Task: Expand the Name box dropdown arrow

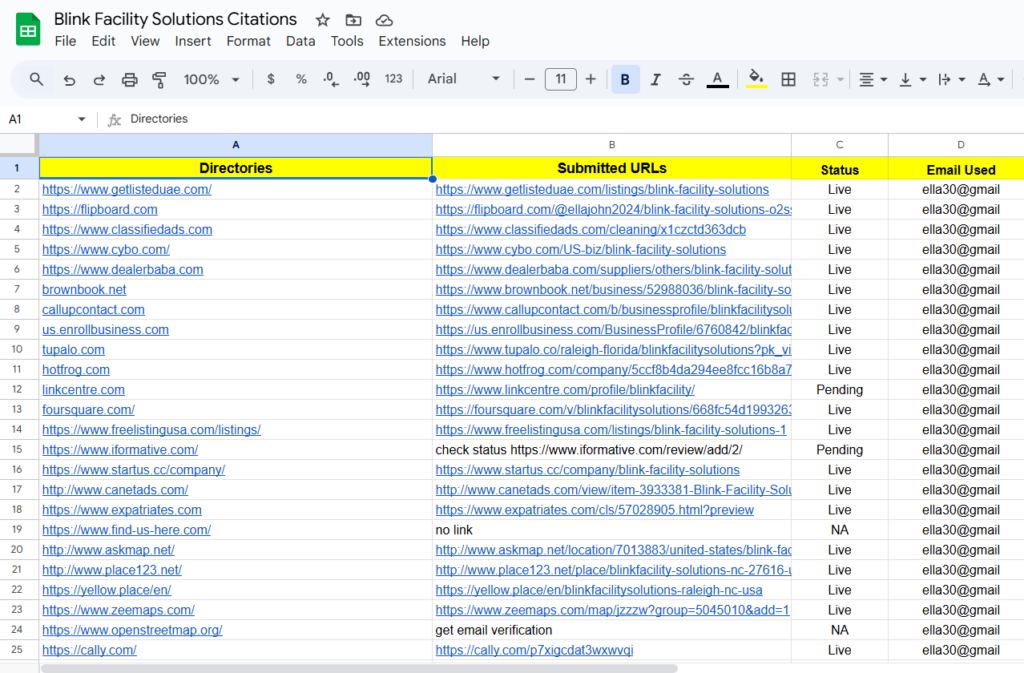Action: pos(81,119)
